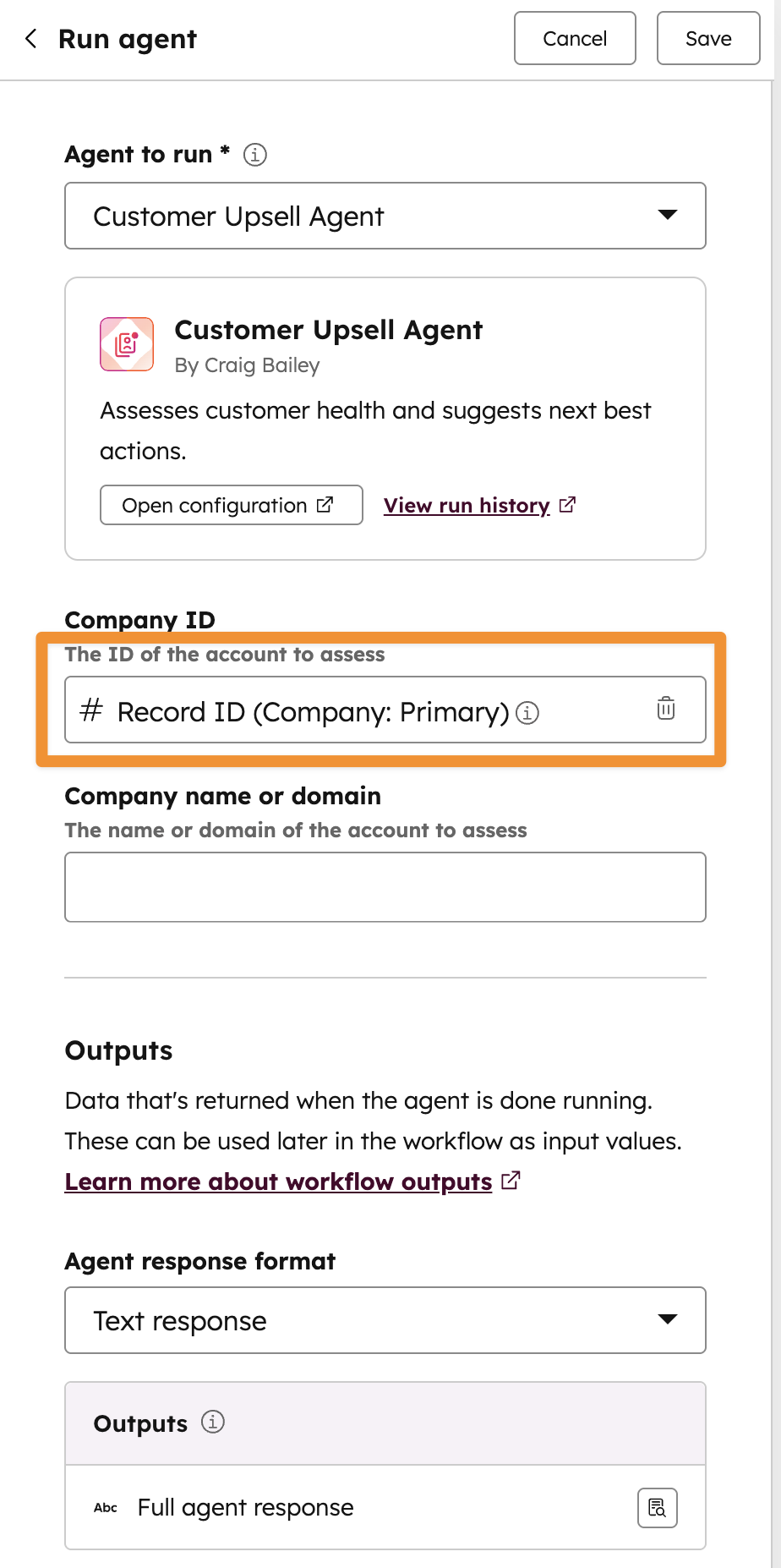Click external link icon after Learn more link
This screenshot has width=781, height=1568.
511,1179
